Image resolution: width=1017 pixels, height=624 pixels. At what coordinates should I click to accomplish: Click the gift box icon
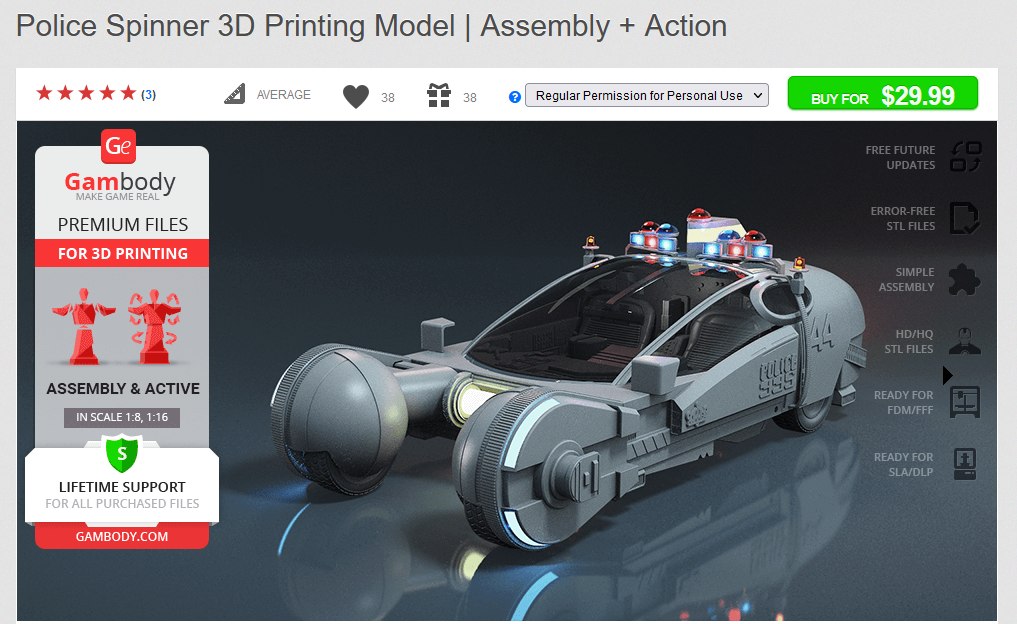(x=439, y=95)
